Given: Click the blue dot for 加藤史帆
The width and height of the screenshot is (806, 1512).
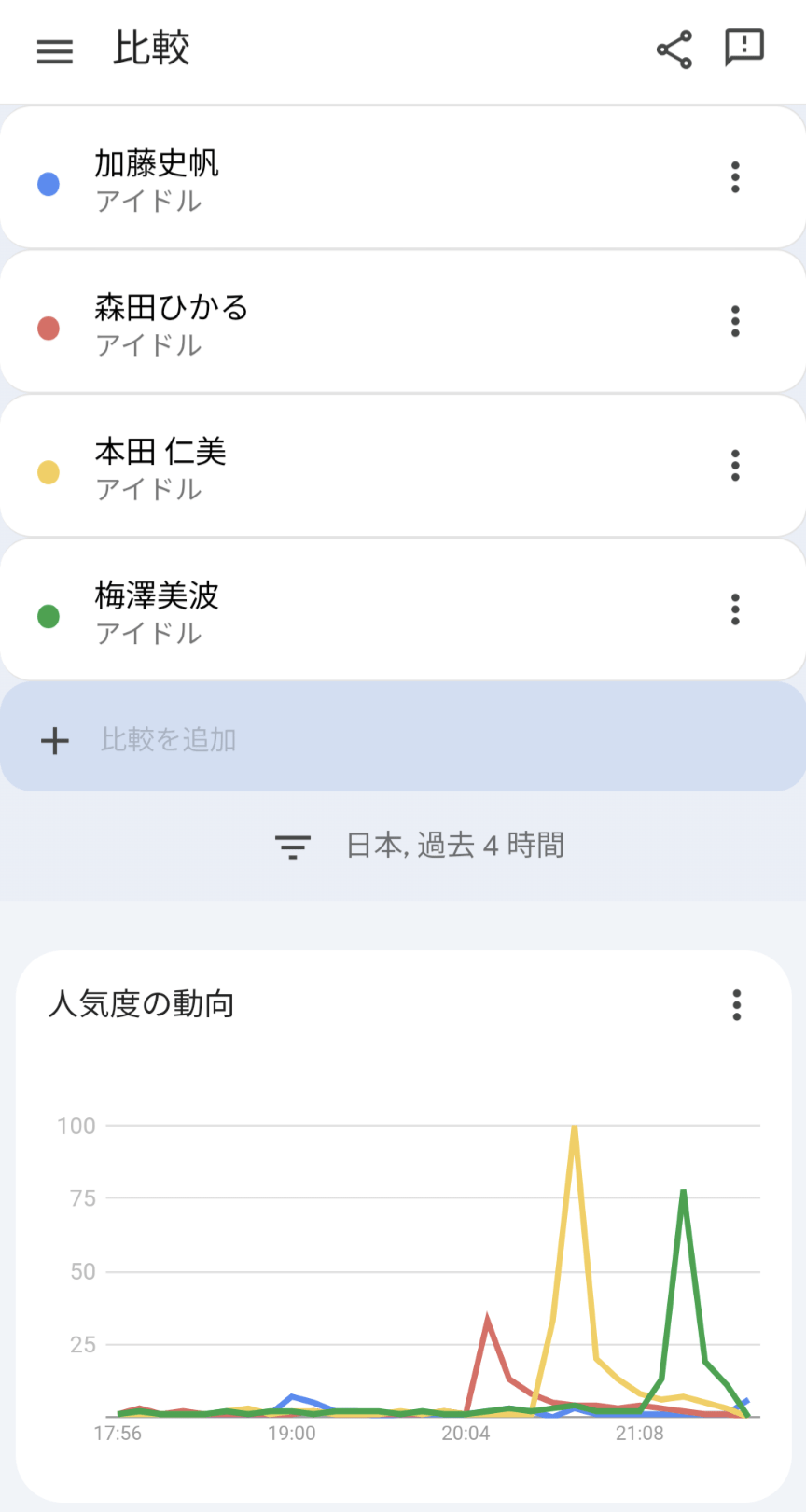Looking at the screenshot, I should 49,184.
